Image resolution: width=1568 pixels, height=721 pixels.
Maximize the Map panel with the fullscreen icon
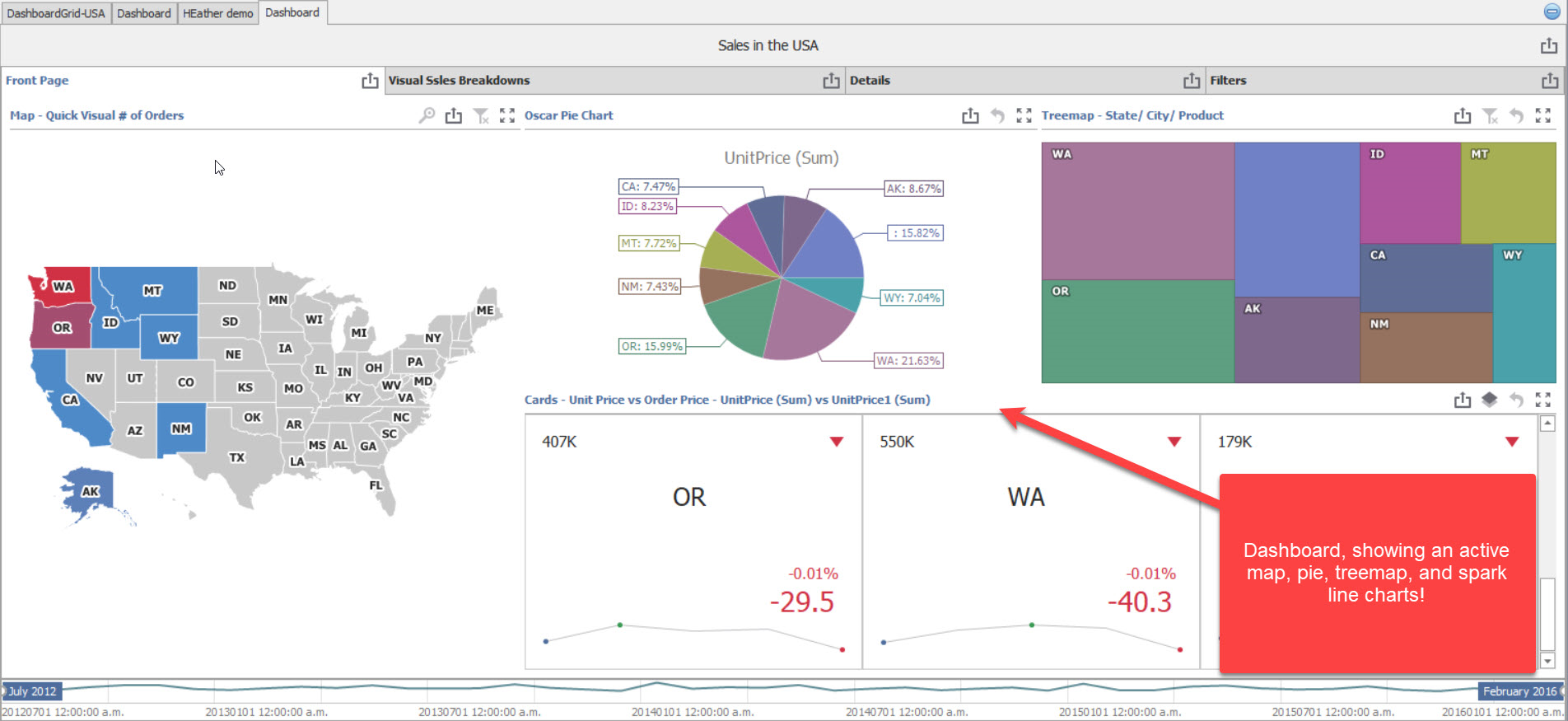tap(507, 115)
